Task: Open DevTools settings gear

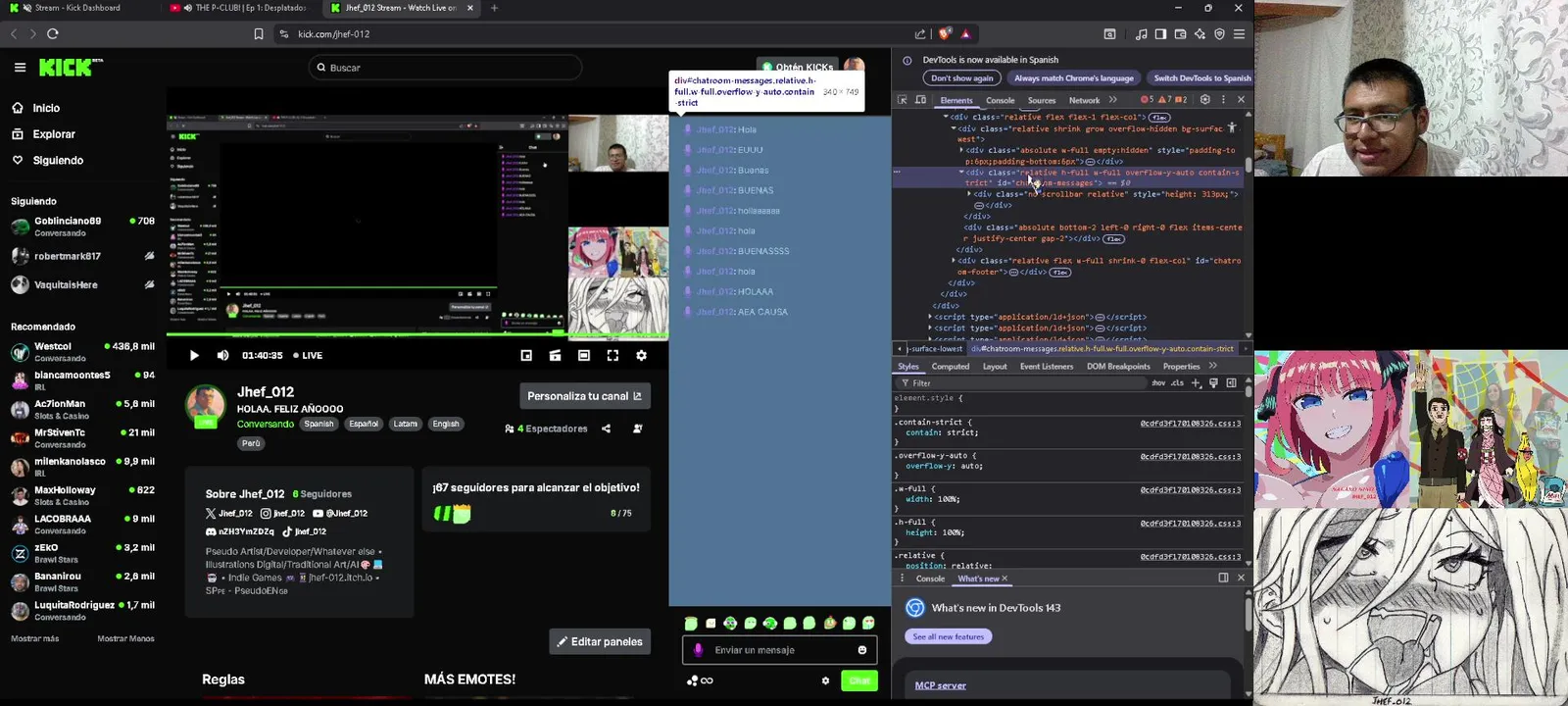Action: 1205,100
